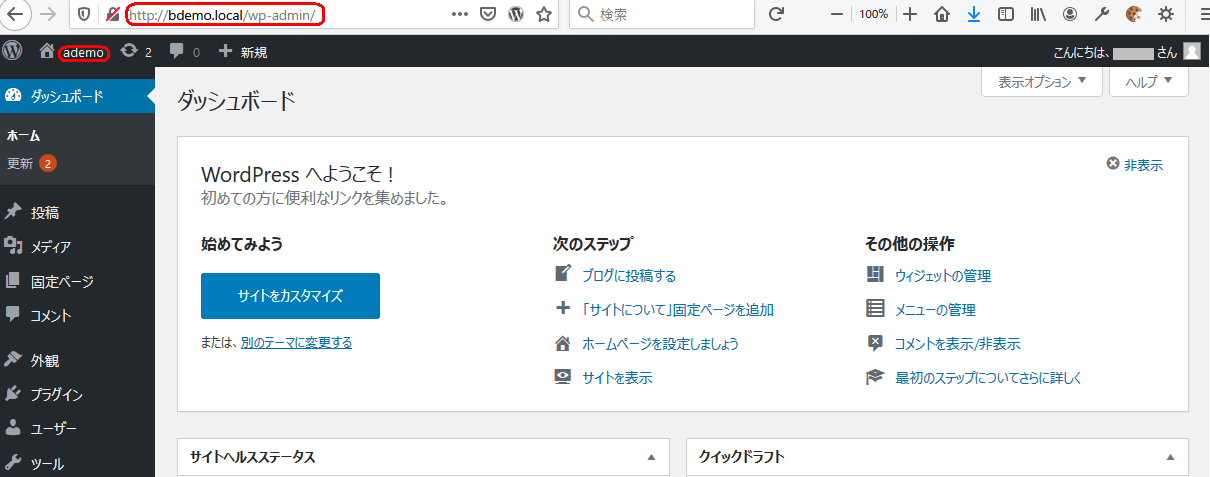The width and height of the screenshot is (1210, 477).
Task: Save page to Pocket icon
Action: pyautogui.click(x=488, y=15)
